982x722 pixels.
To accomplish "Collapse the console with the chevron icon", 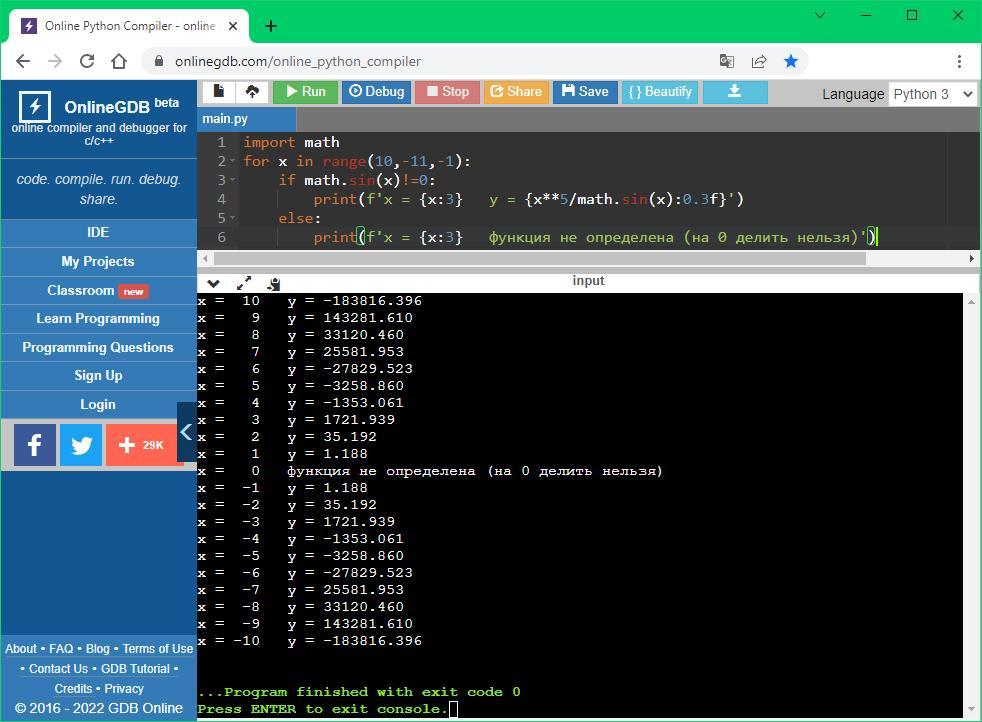I will [x=213, y=283].
